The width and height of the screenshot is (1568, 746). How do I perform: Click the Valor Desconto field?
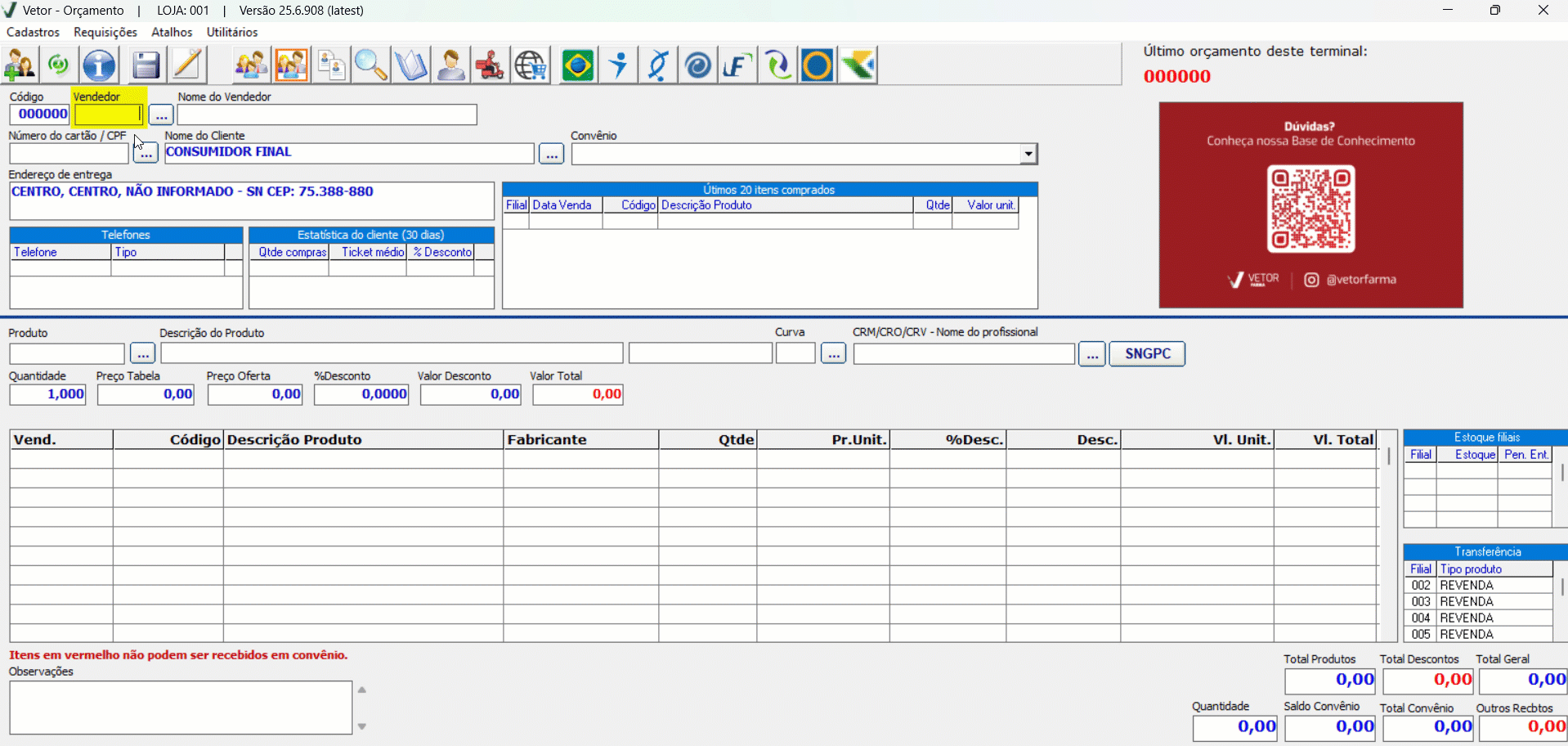tap(471, 394)
